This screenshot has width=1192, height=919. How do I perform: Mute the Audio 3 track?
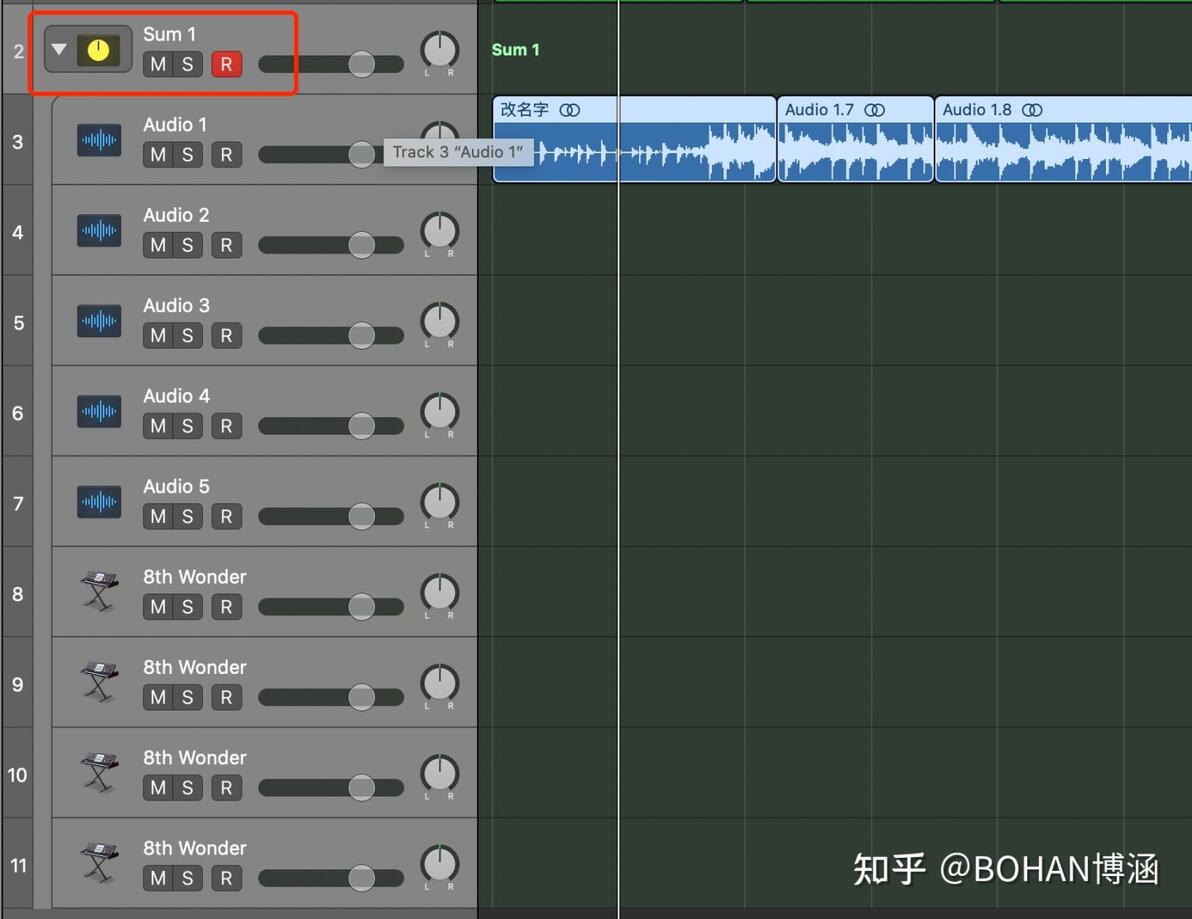click(158, 336)
